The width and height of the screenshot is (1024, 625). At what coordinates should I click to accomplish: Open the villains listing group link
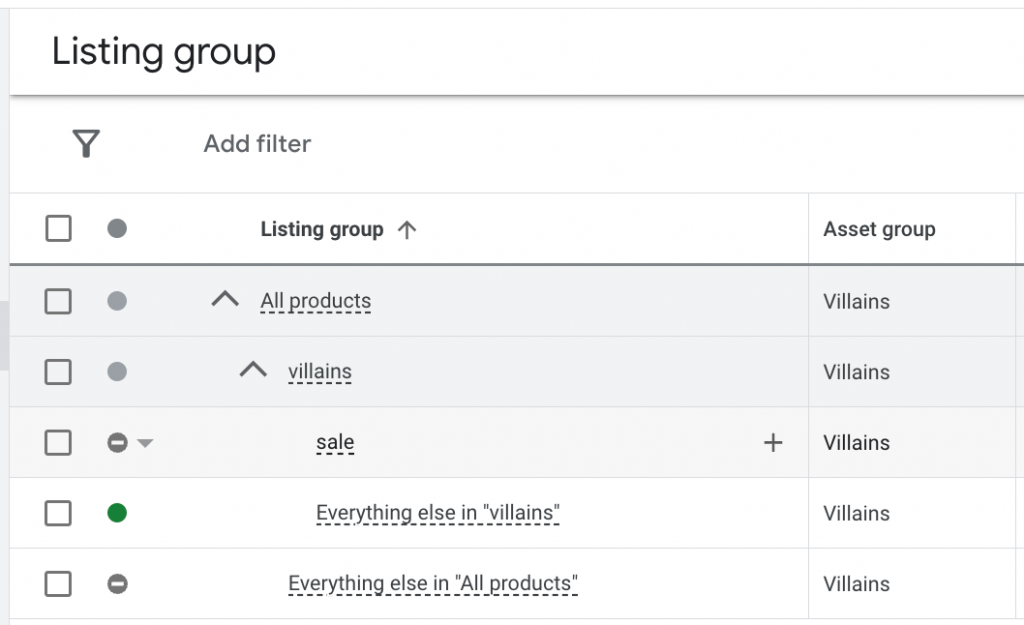320,372
